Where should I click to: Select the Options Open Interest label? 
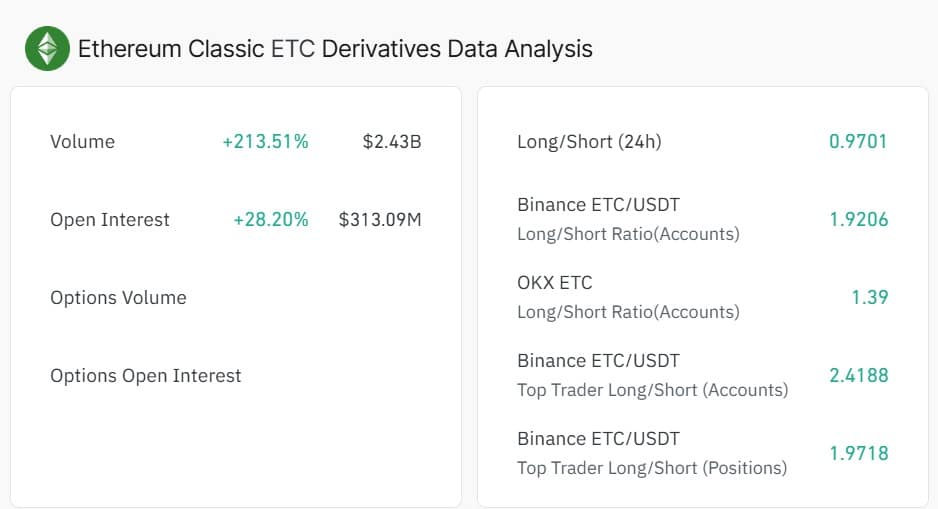click(146, 376)
